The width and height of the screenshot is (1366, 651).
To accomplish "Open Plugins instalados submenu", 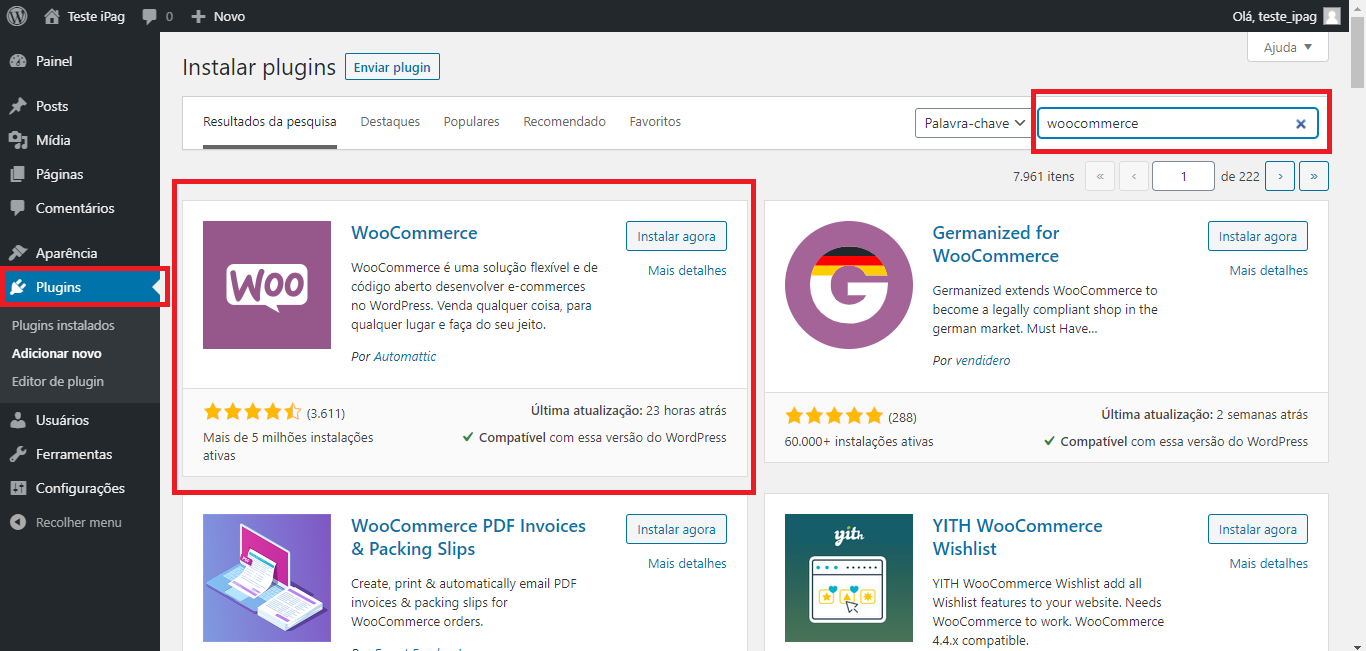I will [x=63, y=326].
